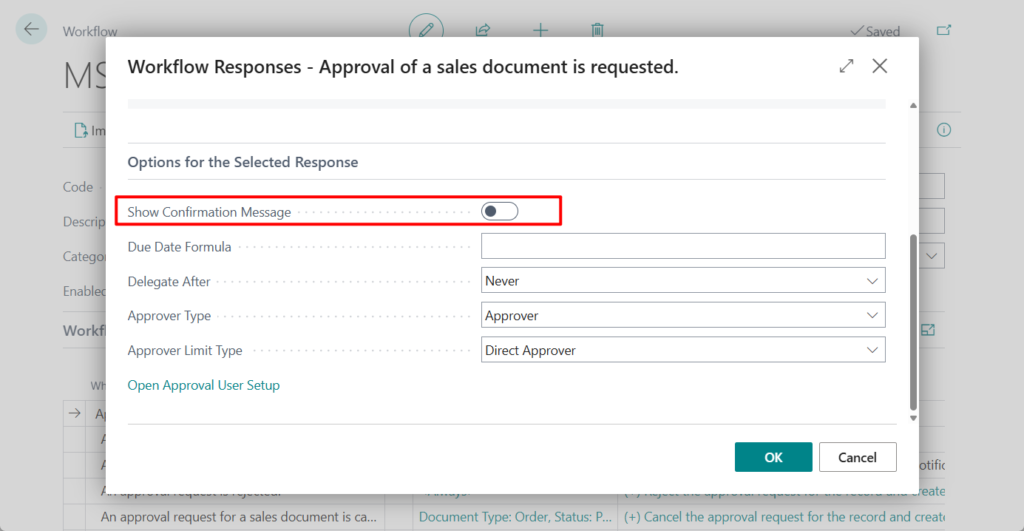
Task: Click the information circle icon
Action: [943, 130]
